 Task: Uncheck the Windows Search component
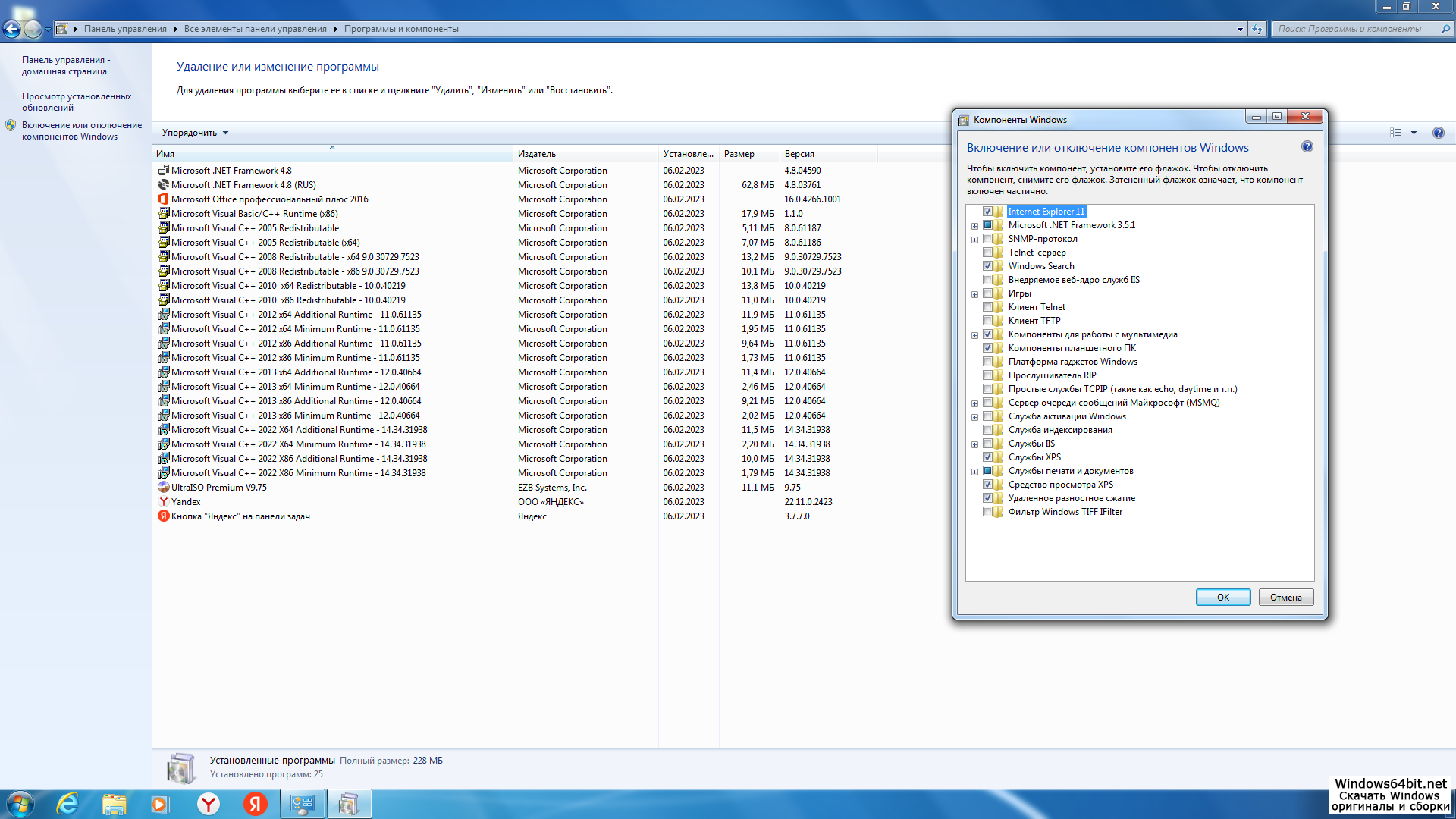(987, 266)
